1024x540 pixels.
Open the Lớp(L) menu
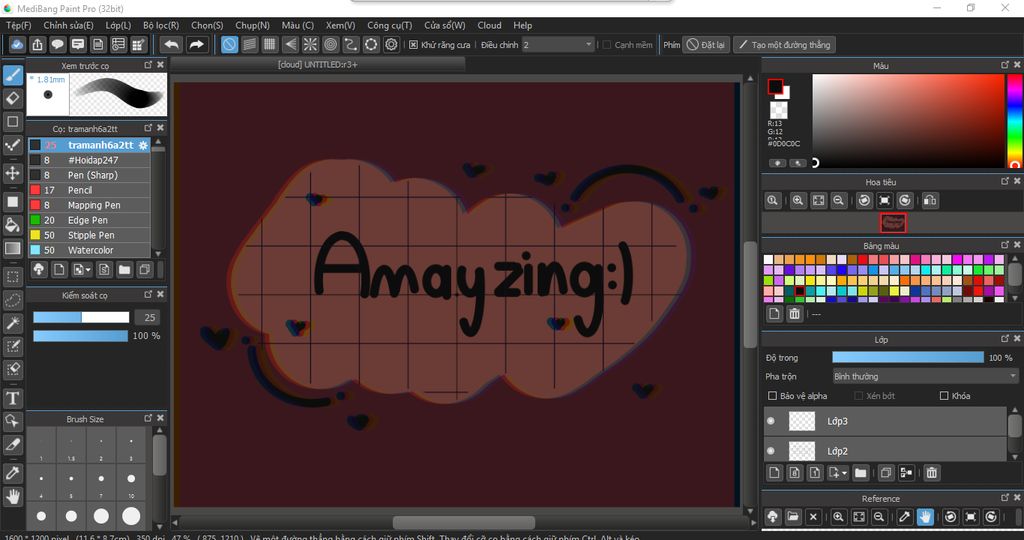coord(118,25)
